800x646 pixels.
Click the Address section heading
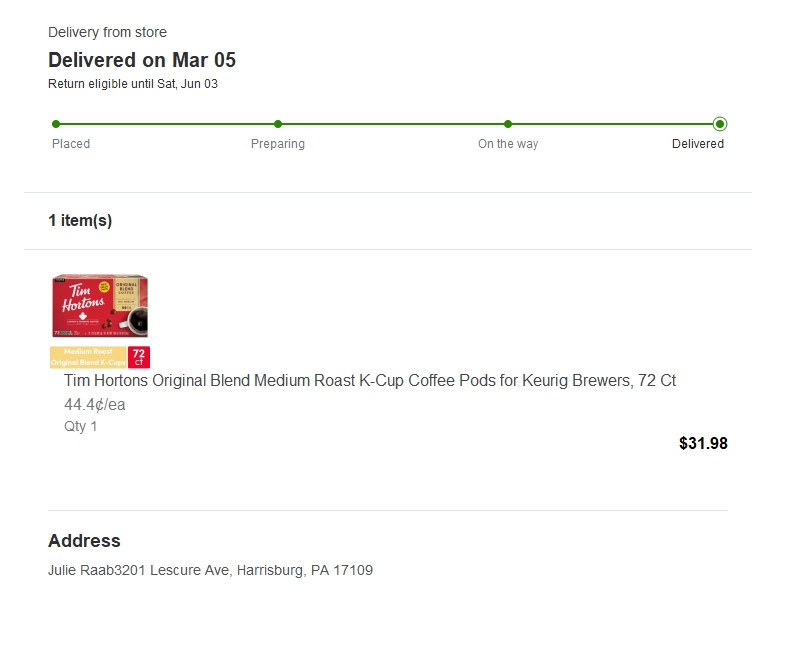84,541
